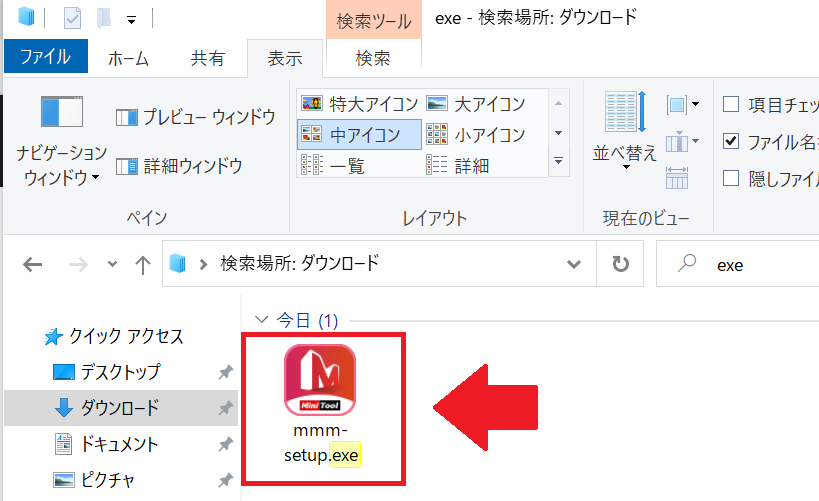Open recent locations dropdown chevron
819x501 pixels.
(x=112, y=264)
